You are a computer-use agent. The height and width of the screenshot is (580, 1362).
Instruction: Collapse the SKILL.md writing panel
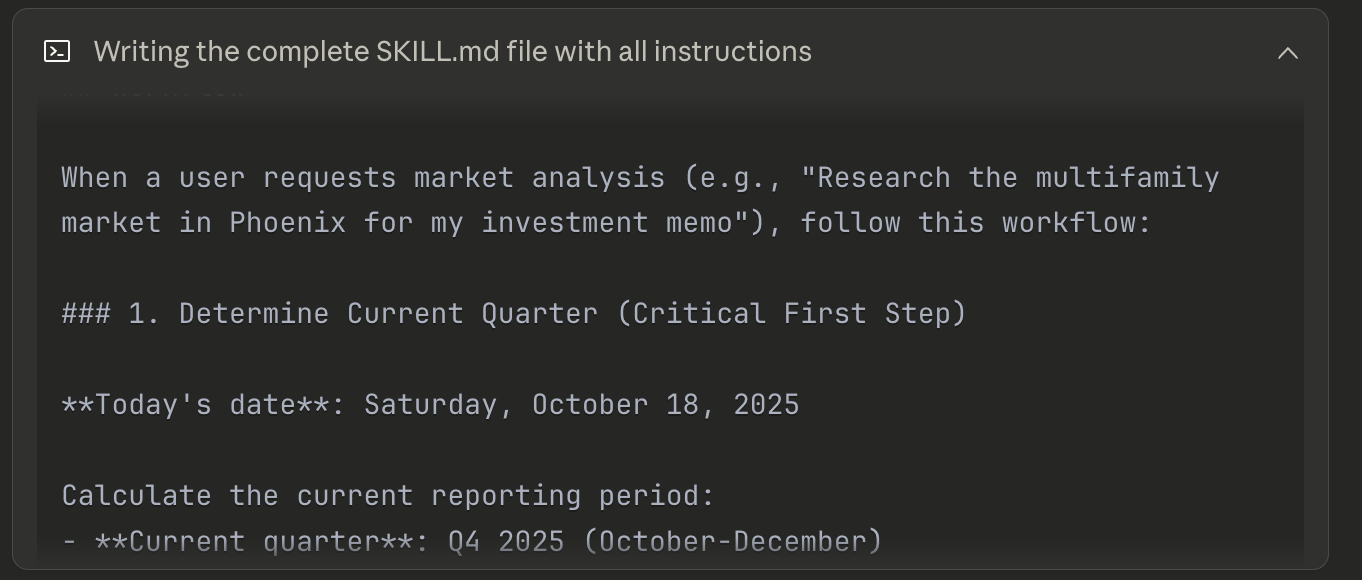coord(1288,52)
